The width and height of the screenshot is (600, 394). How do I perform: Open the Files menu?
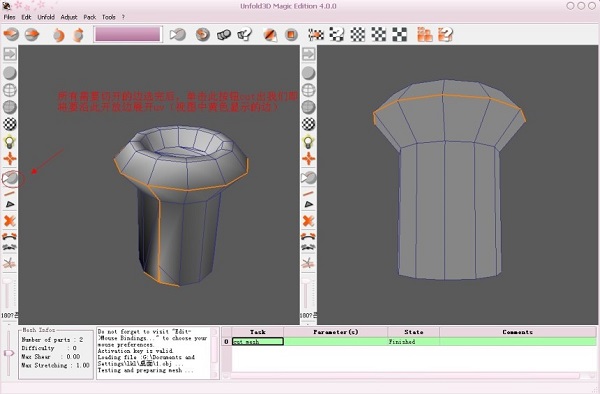(x=9, y=17)
